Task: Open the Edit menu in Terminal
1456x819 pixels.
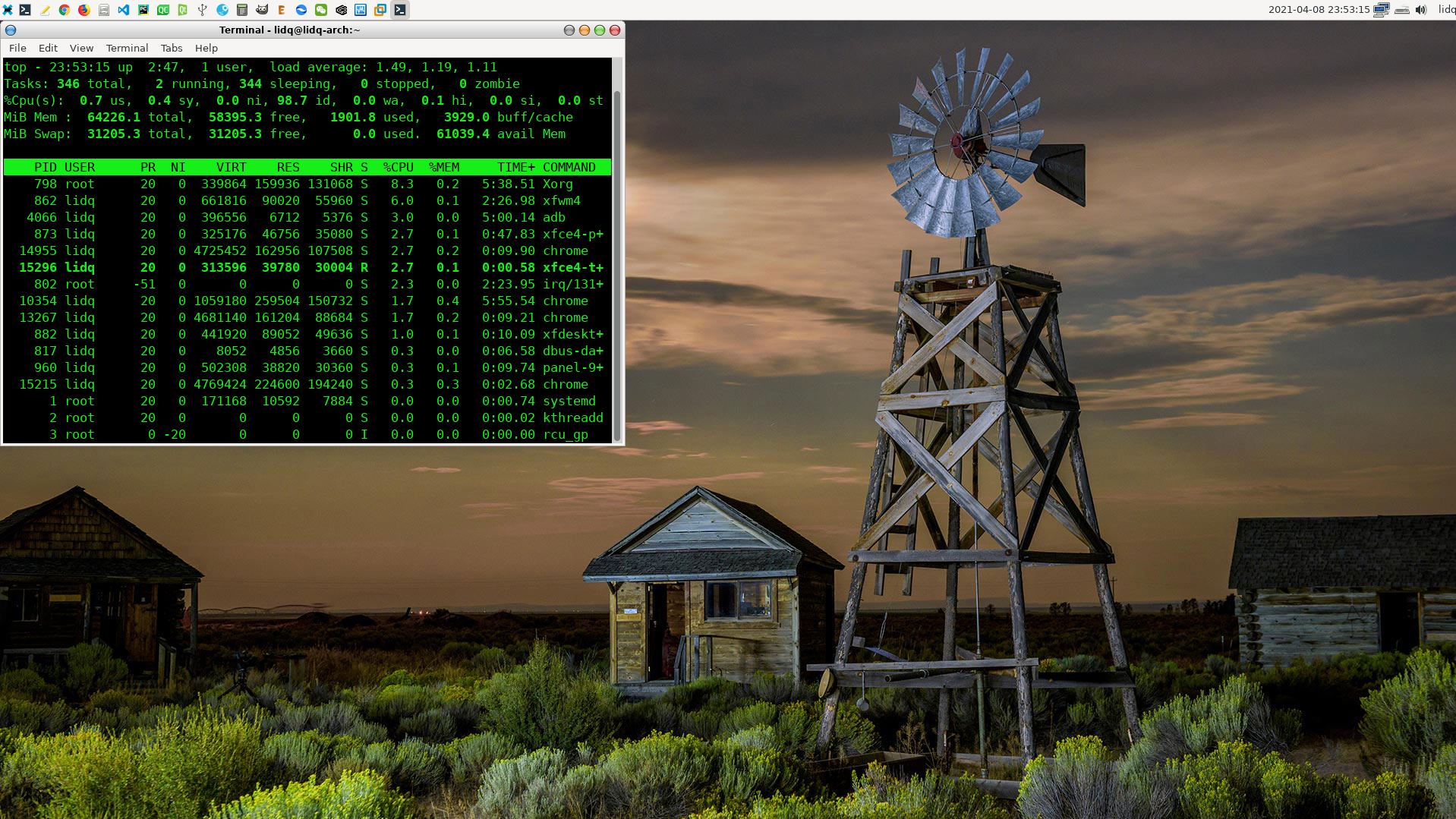Action: [x=48, y=48]
